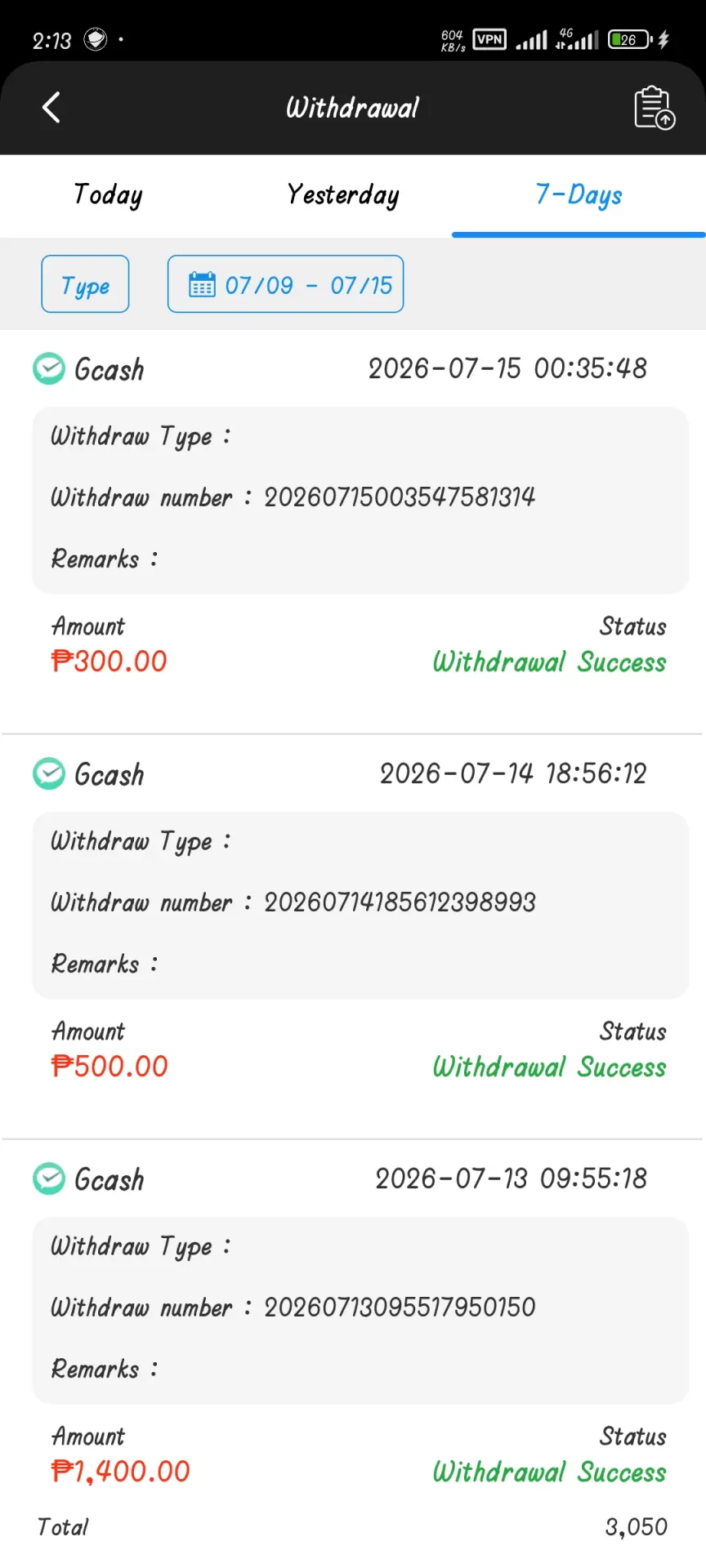The width and height of the screenshot is (706, 1568).
Task: Click the Total 3,050 value
Action: (636, 1526)
